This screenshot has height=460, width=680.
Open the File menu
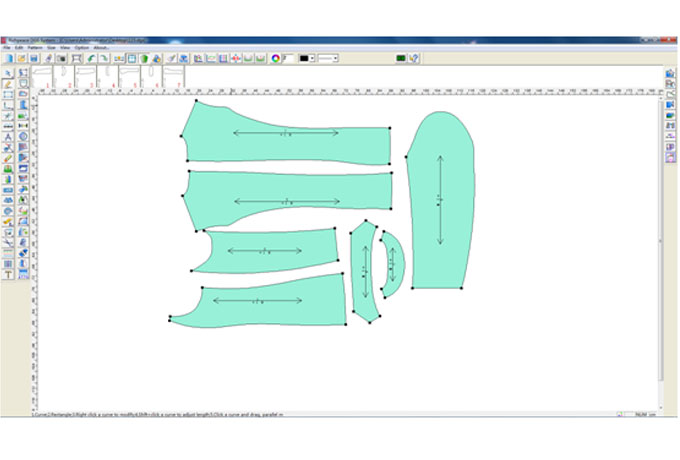coord(7,47)
